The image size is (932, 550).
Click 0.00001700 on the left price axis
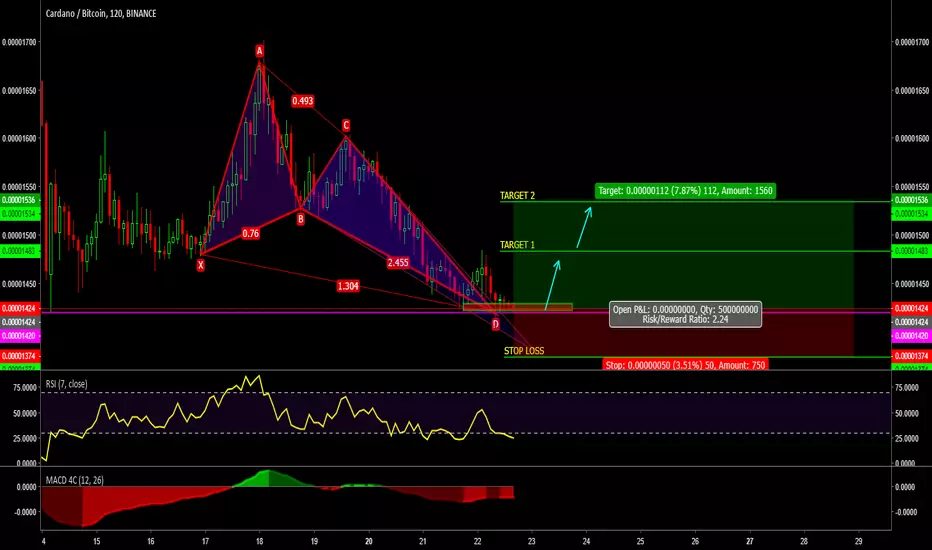pos(19,42)
